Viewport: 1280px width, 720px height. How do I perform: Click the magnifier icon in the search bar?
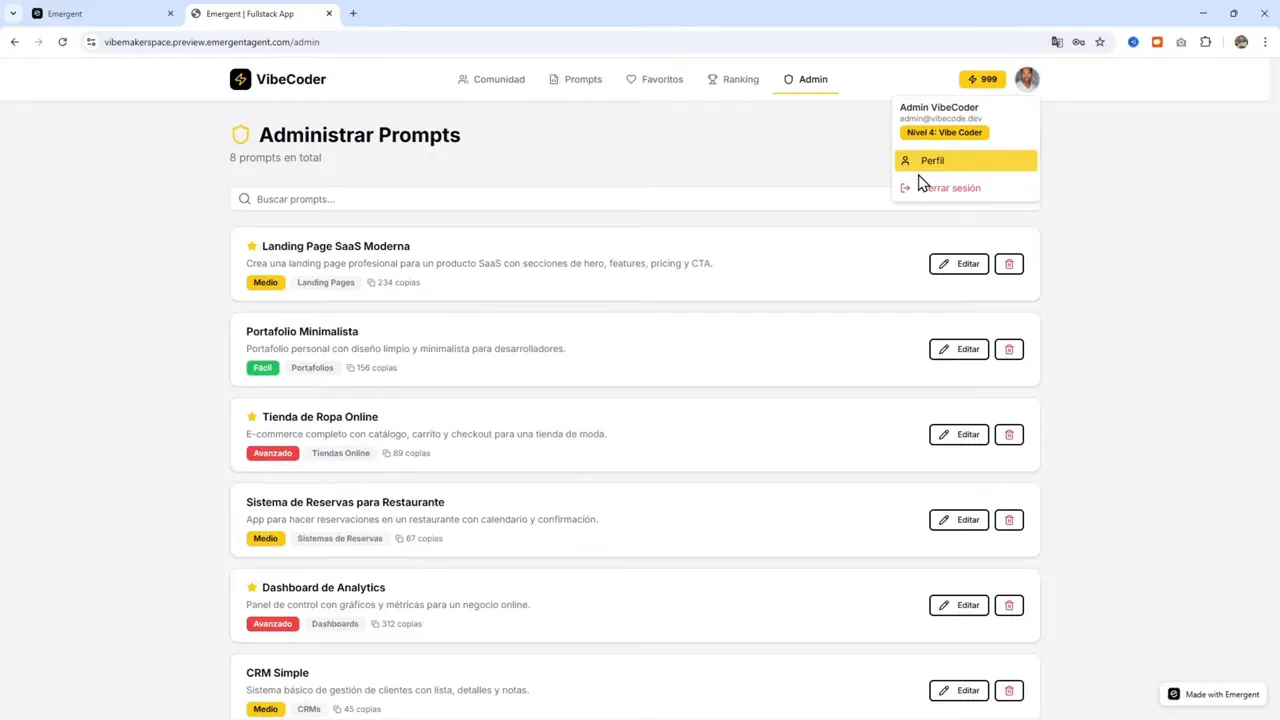point(244,199)
